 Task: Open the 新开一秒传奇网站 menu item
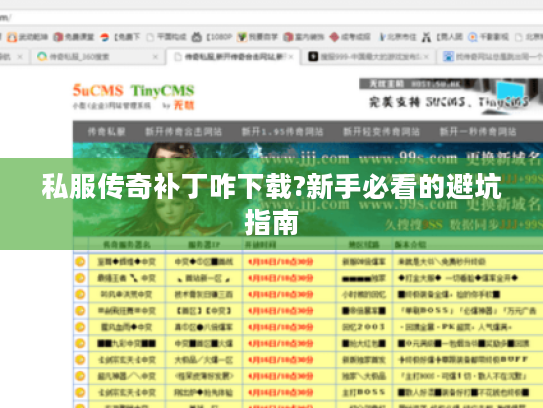click(x=478, y=132)
